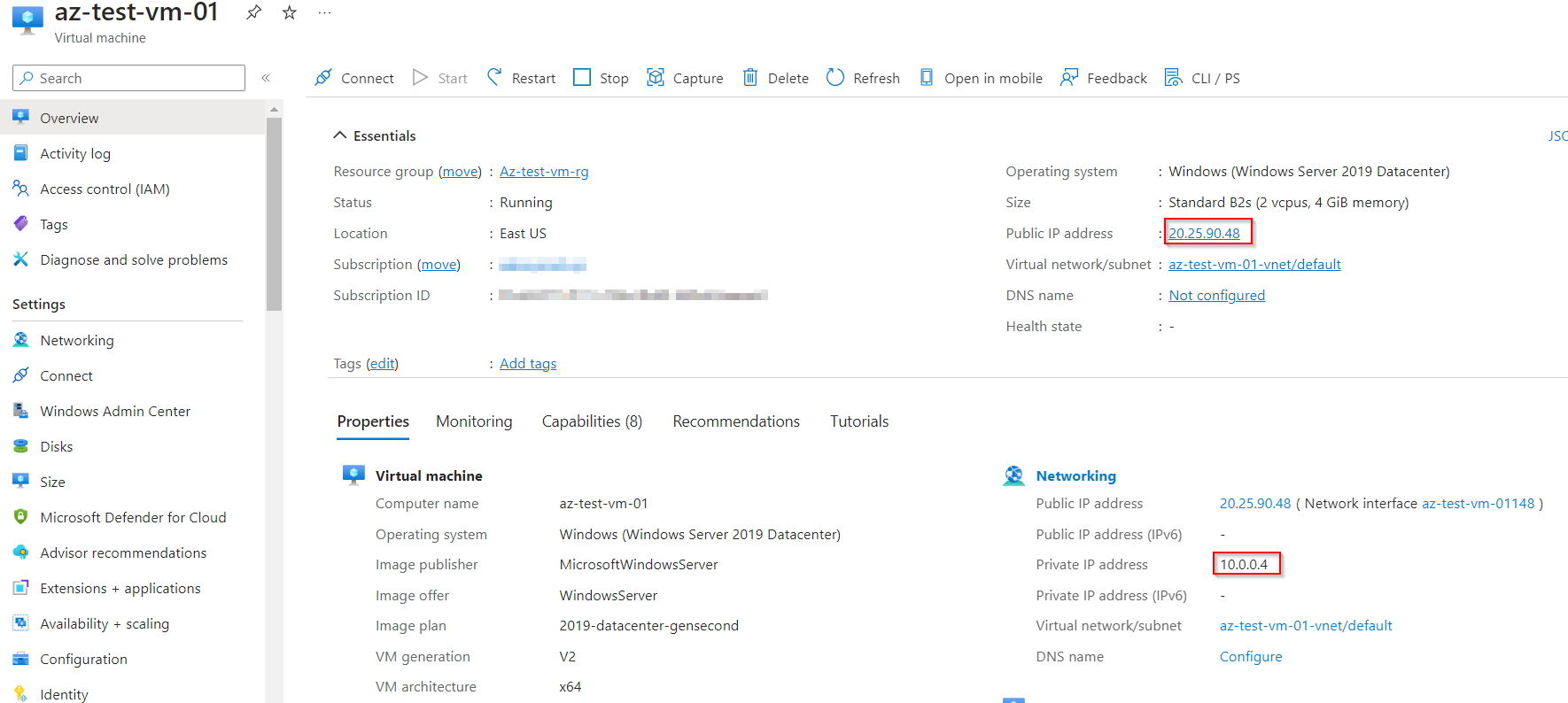Screen dimensions: 1568x703
Task: Stop the virtual machine
Action: (601, 78)
